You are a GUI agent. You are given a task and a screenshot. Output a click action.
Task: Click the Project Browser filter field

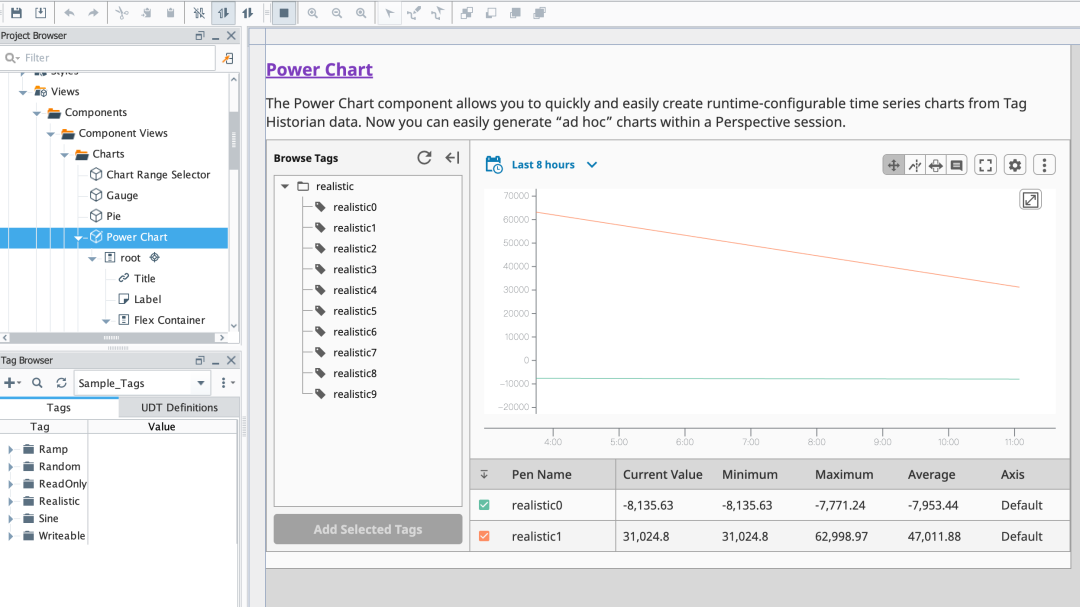(x=110, y=58)
